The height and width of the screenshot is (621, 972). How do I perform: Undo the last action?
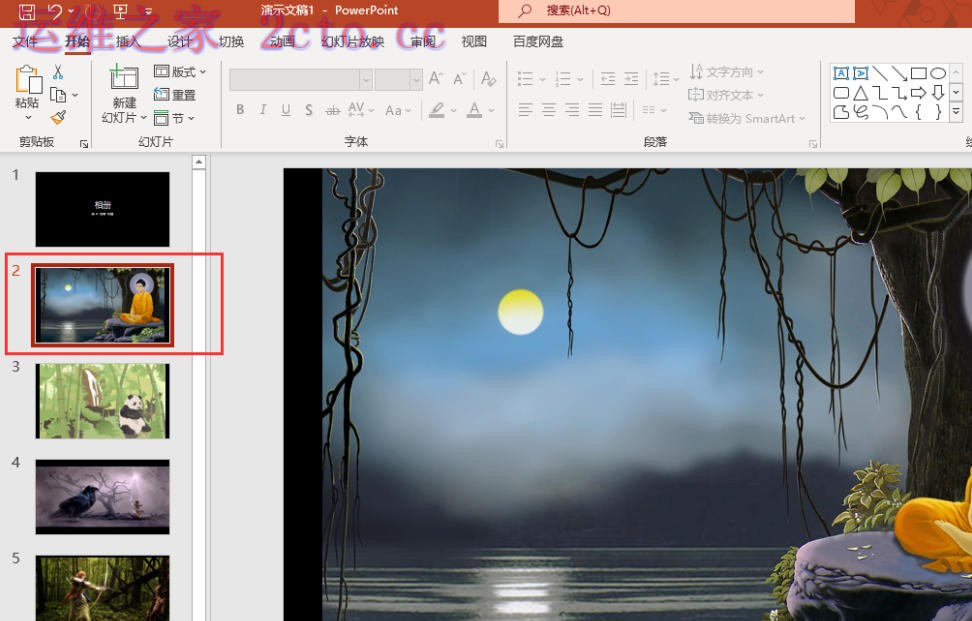(56, 11)
